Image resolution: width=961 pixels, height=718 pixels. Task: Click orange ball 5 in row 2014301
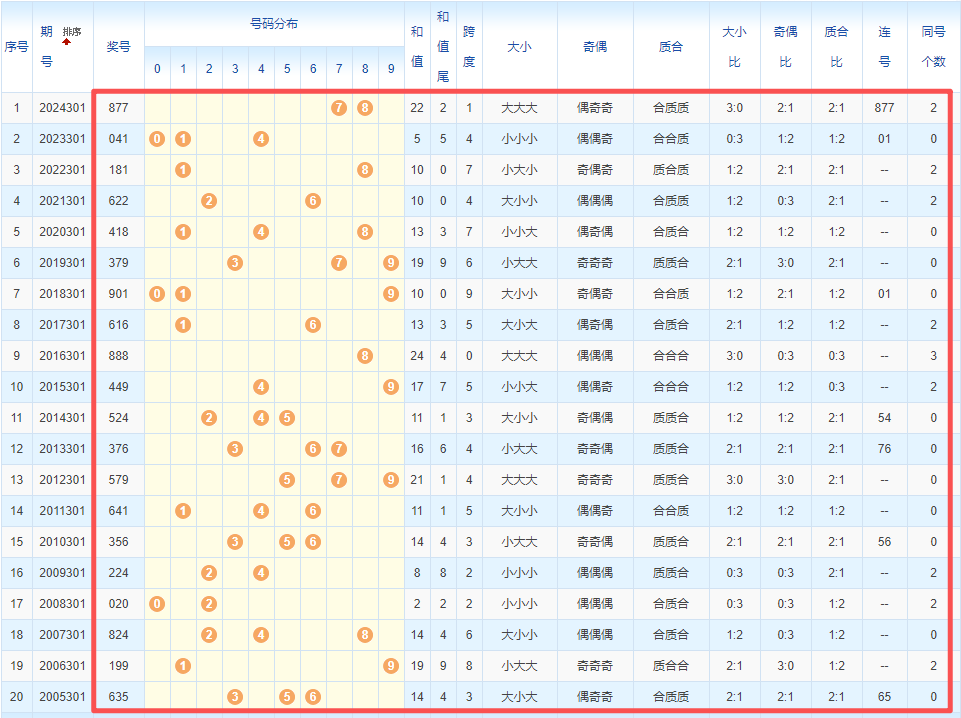287,418
